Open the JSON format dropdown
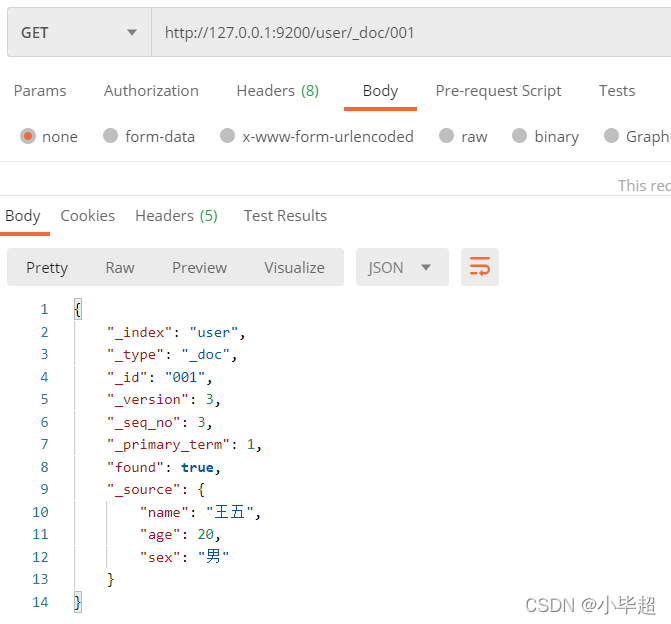This screenshot has width=671, height=624. [x=402, y=267]
